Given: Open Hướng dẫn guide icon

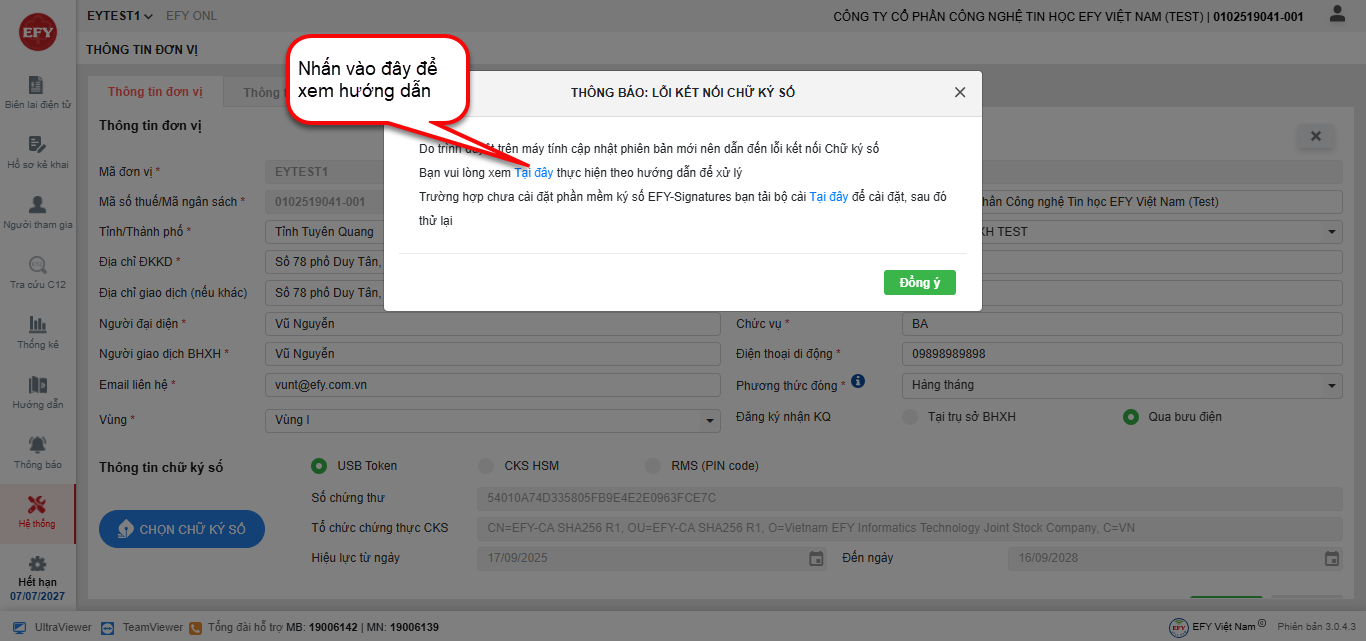Looking at the screenshot, I should point(37,392).
